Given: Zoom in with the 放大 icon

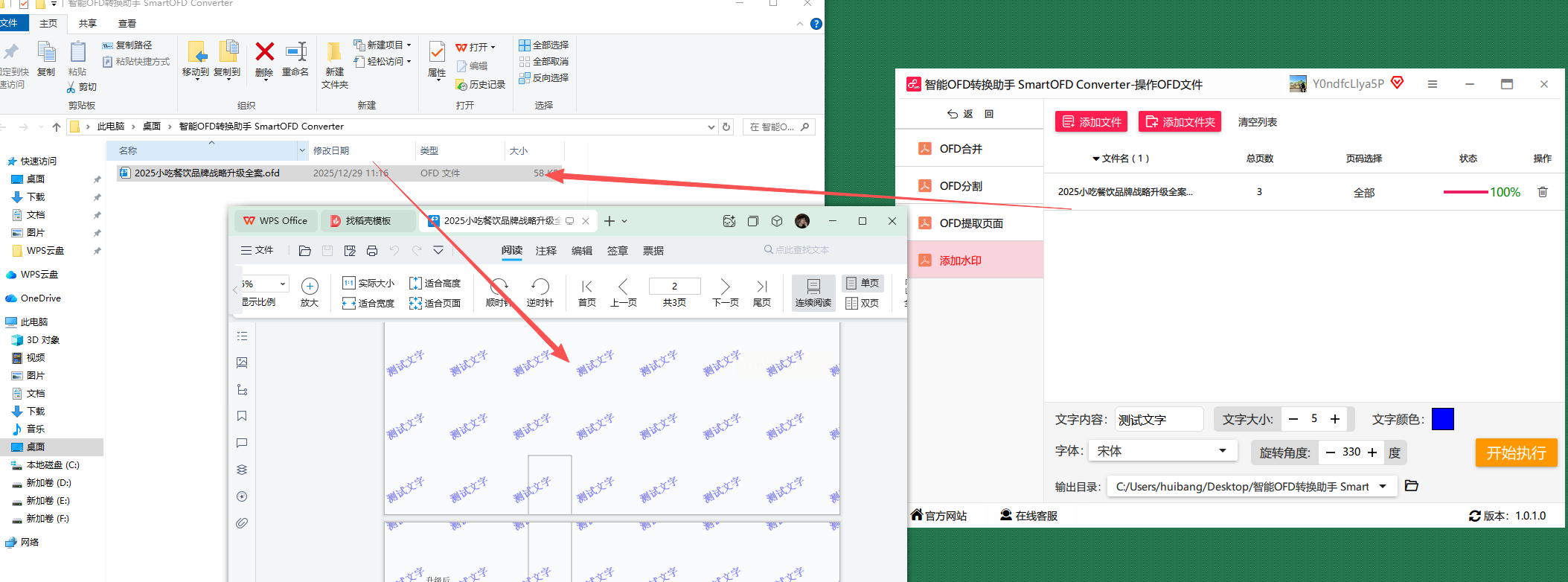Looking at the screenshot, I should pyautogui.click(x=310, y=292).
